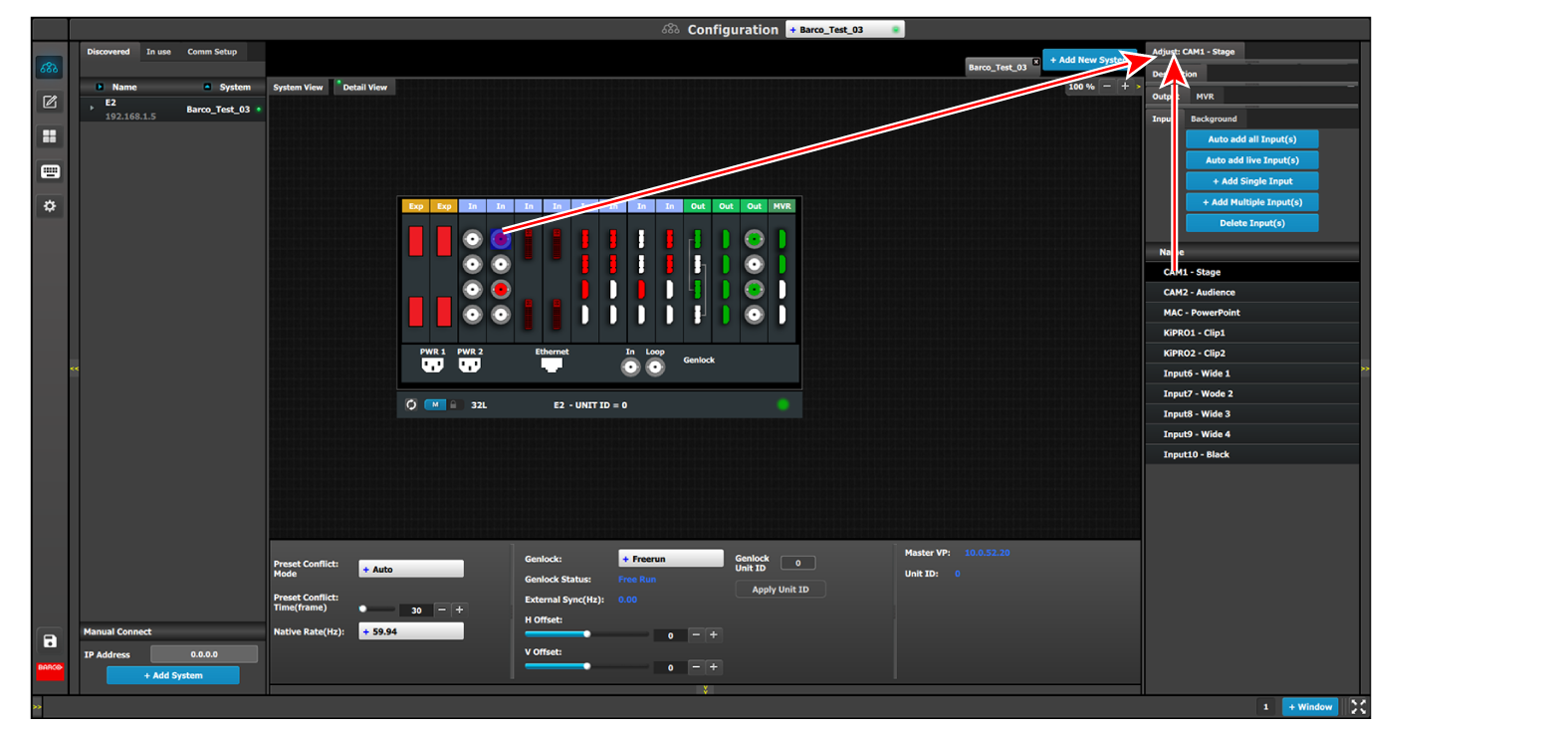Select the highlighted purple BNC input connector
This screenshot has height=735, width=1568.
pyautogui.click(x=501, y=239)
